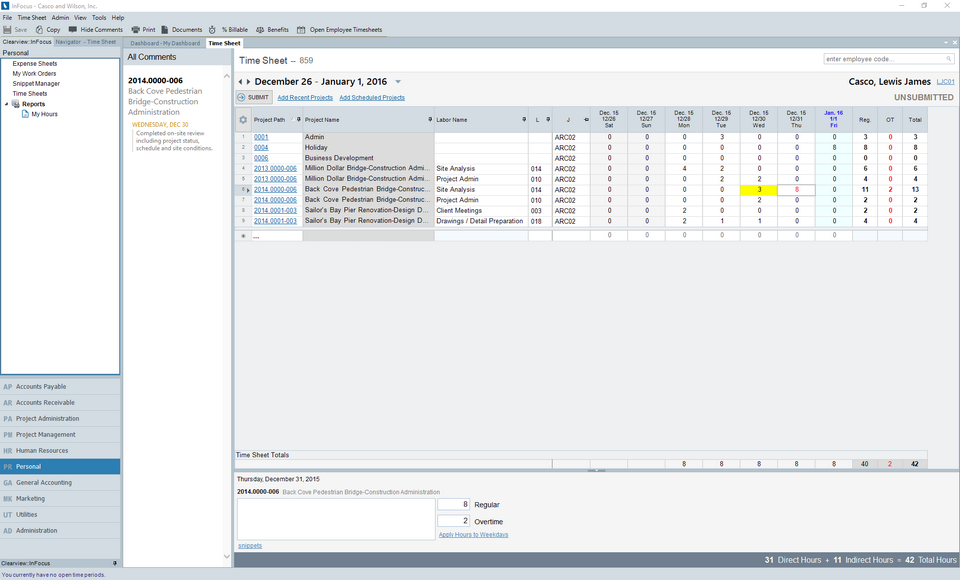Select the Clearview::InFocus tab
Viewport: 960px width, 580px height.
27,42
